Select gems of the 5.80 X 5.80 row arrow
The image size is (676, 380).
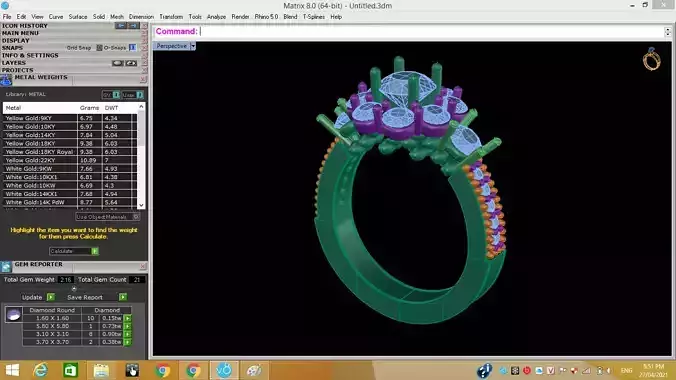[128, 326]
